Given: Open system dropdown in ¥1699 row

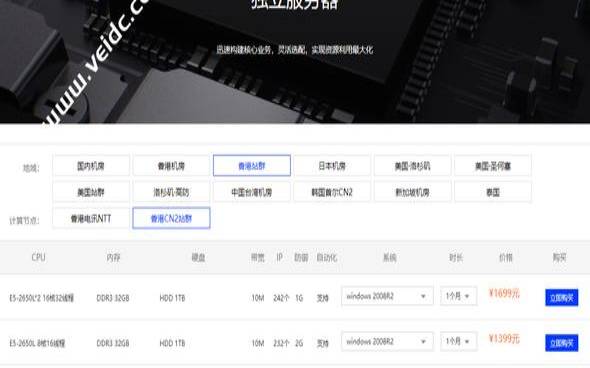Looking at the screenshot, I should click(x=387, y=296).
